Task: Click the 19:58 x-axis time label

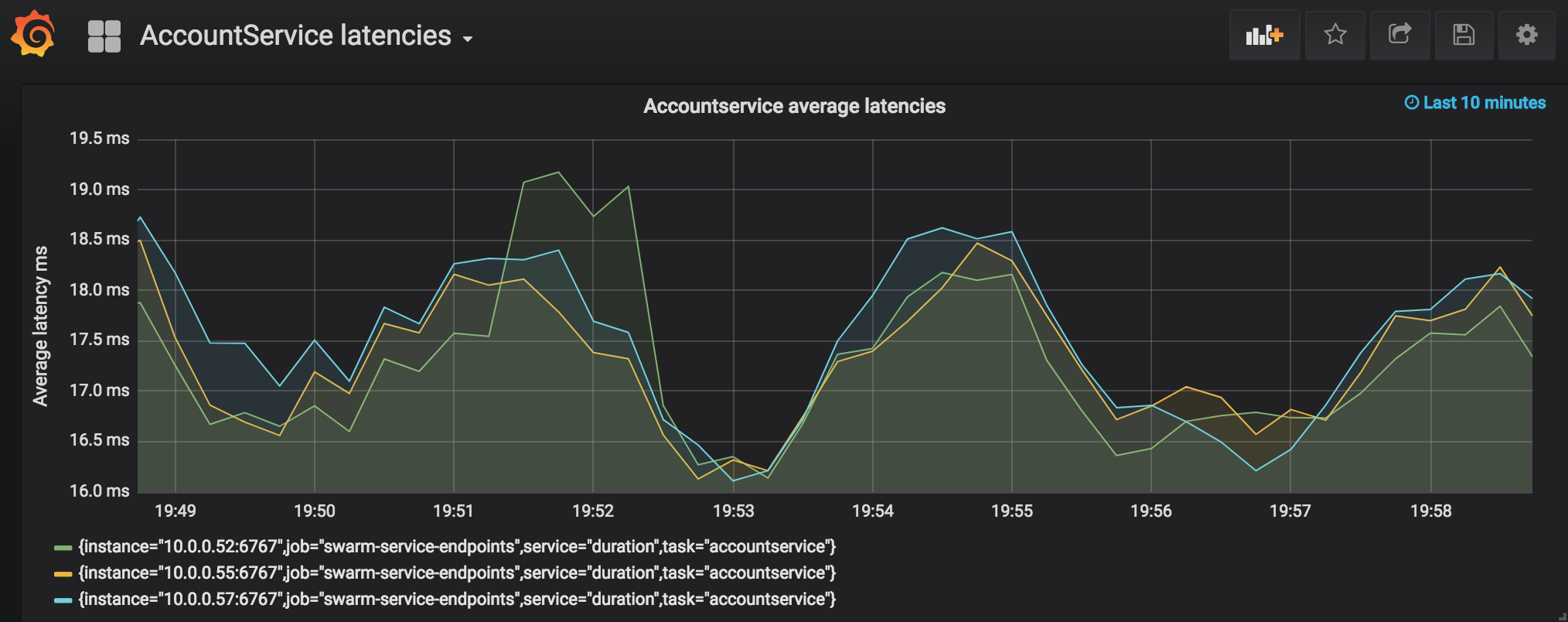Action: (1431, 511)
